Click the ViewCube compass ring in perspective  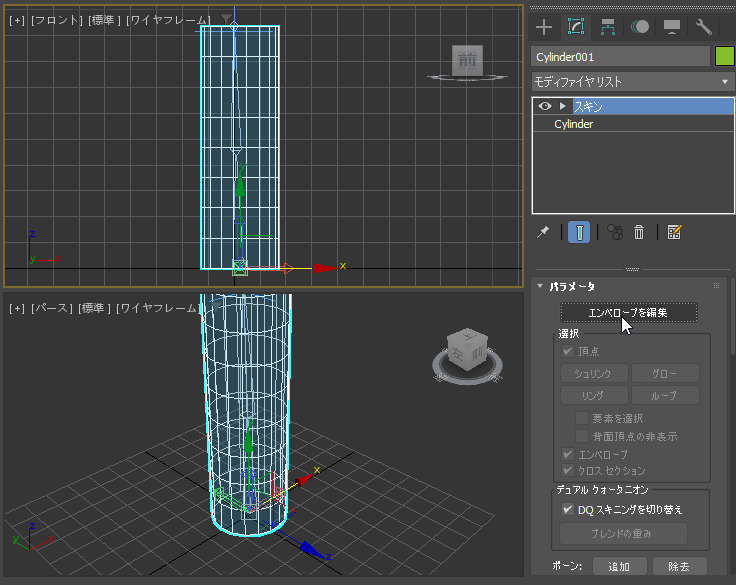point(468,377)
